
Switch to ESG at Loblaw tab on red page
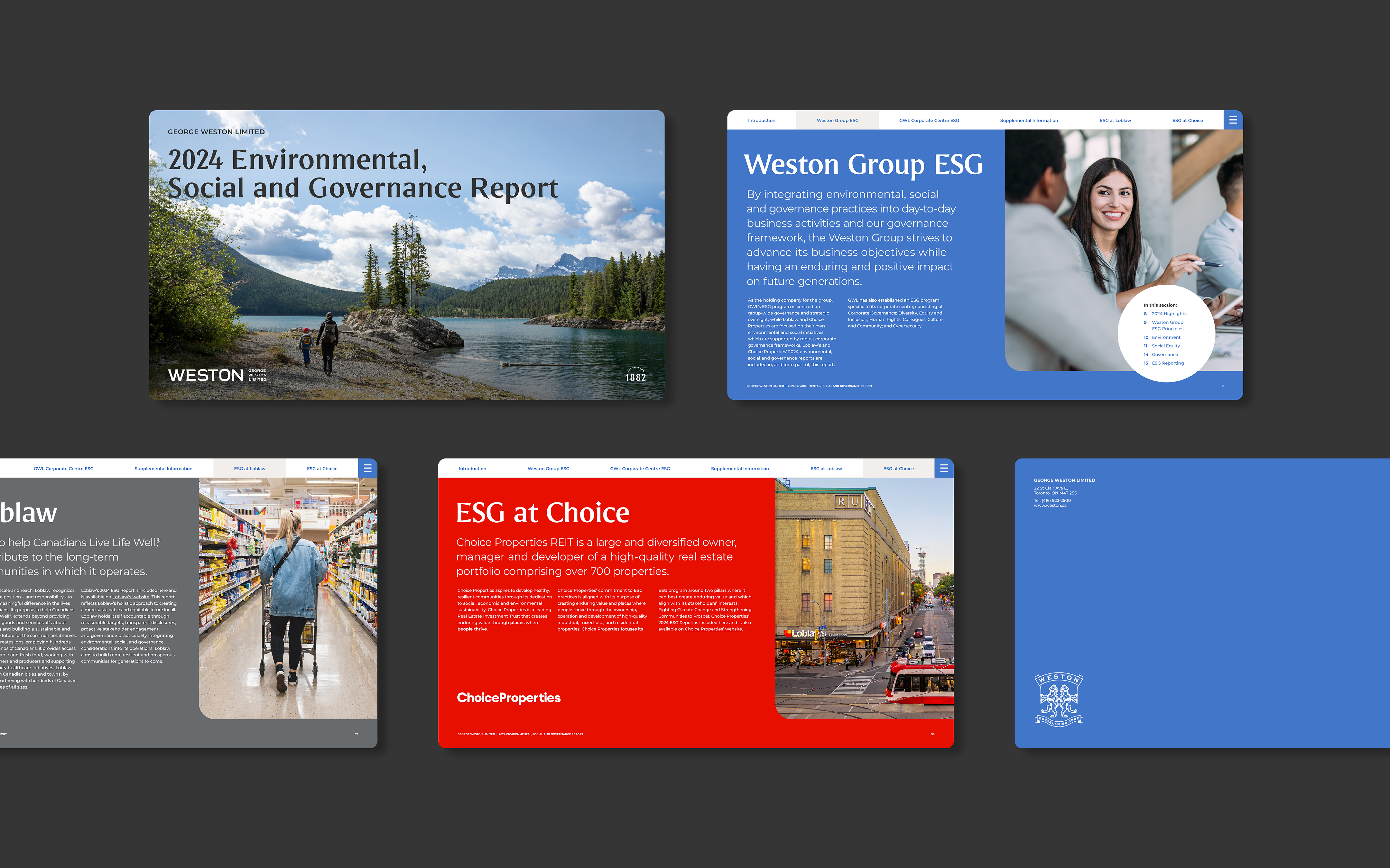(x=826, y=469)
